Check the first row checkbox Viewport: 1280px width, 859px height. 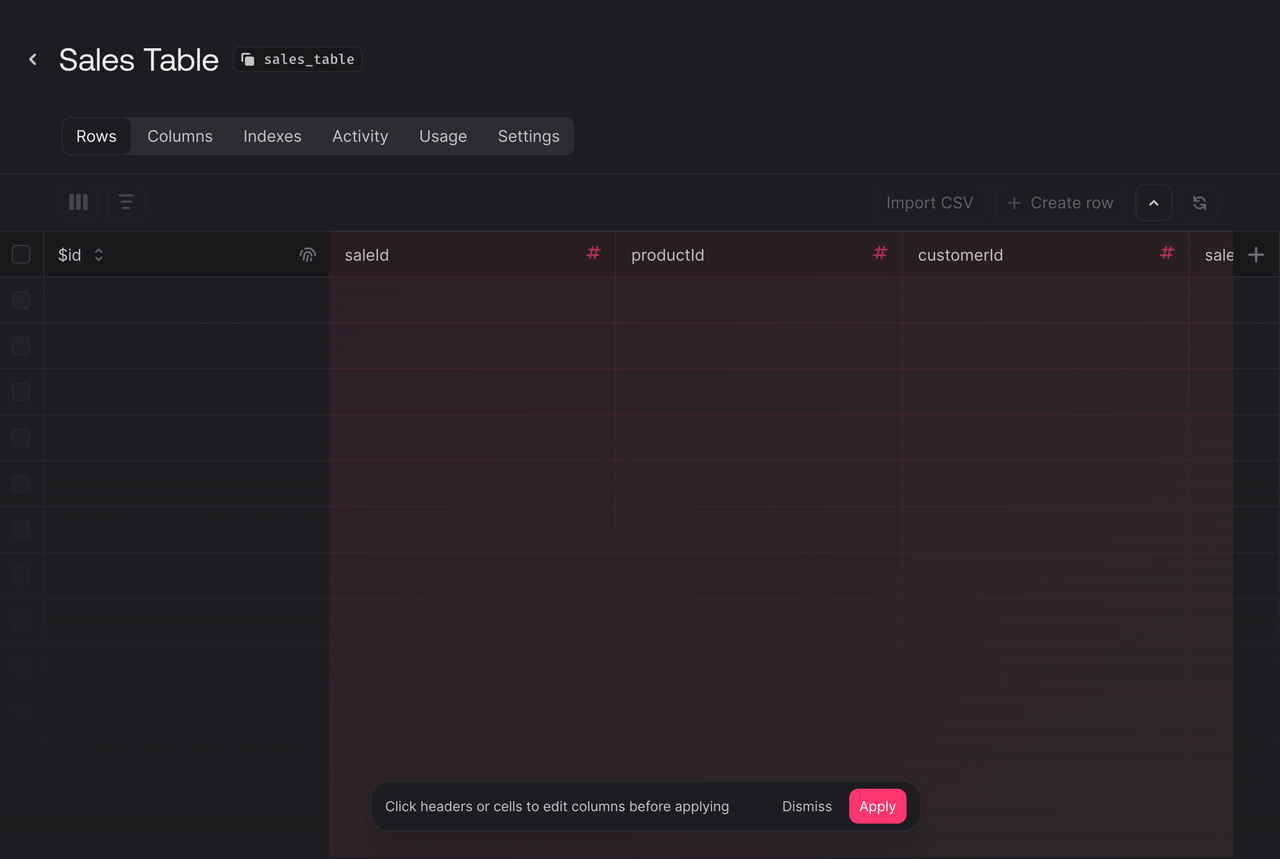tap(21, 300)
